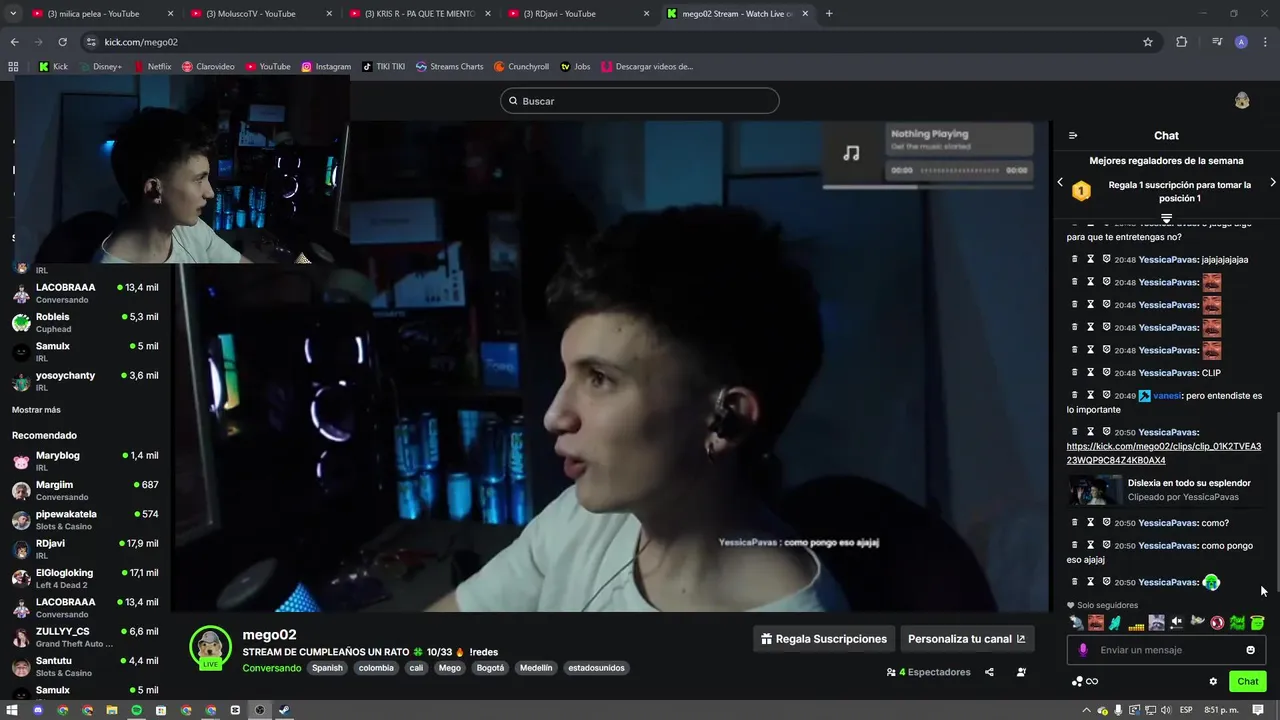
Task: Reload the kick.com page
Action: click(x=62, y=42)
